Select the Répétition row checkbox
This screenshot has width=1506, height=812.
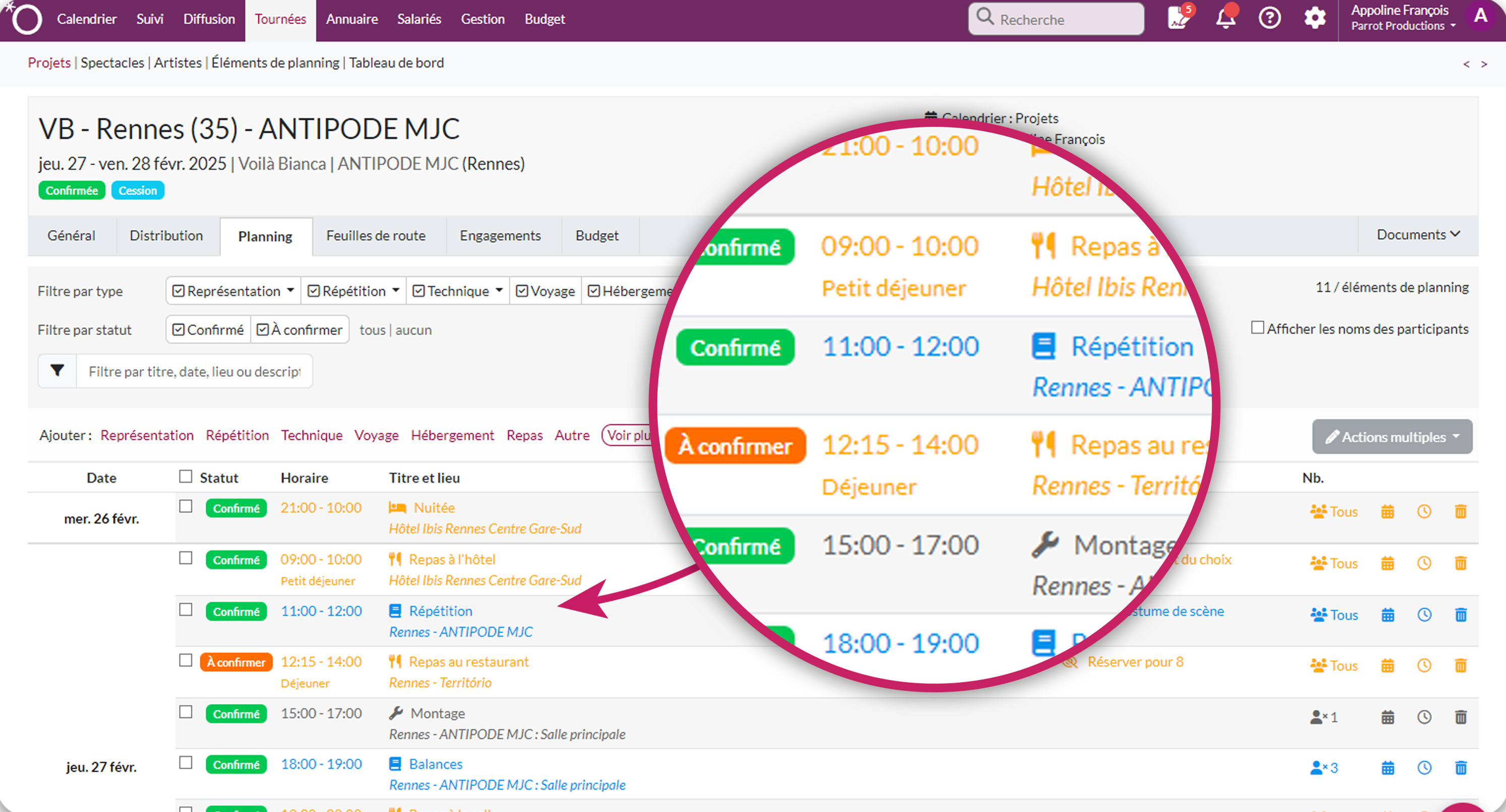pyautogui.click(x=185, y=610)
